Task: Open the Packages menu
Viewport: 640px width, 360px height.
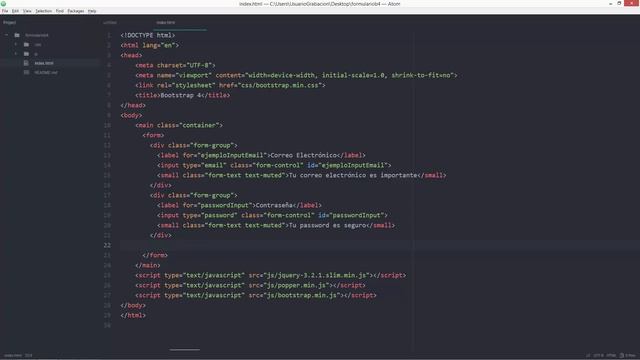Action: tap(76, 11)
